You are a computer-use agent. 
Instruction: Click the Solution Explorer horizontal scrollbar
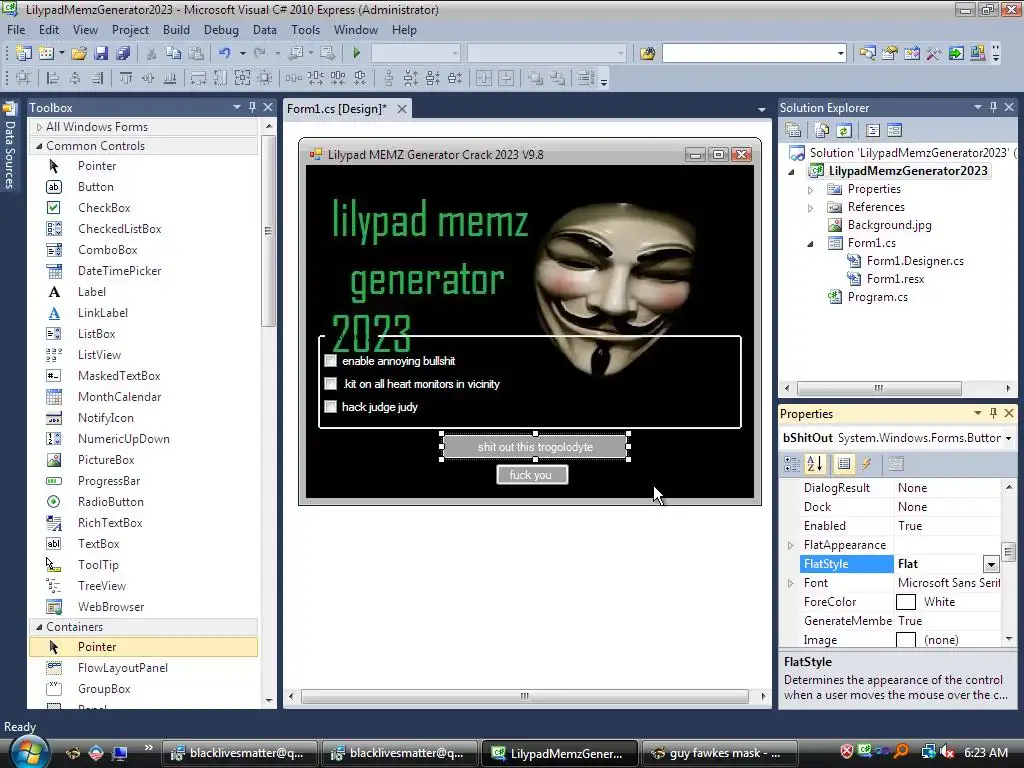879,388
